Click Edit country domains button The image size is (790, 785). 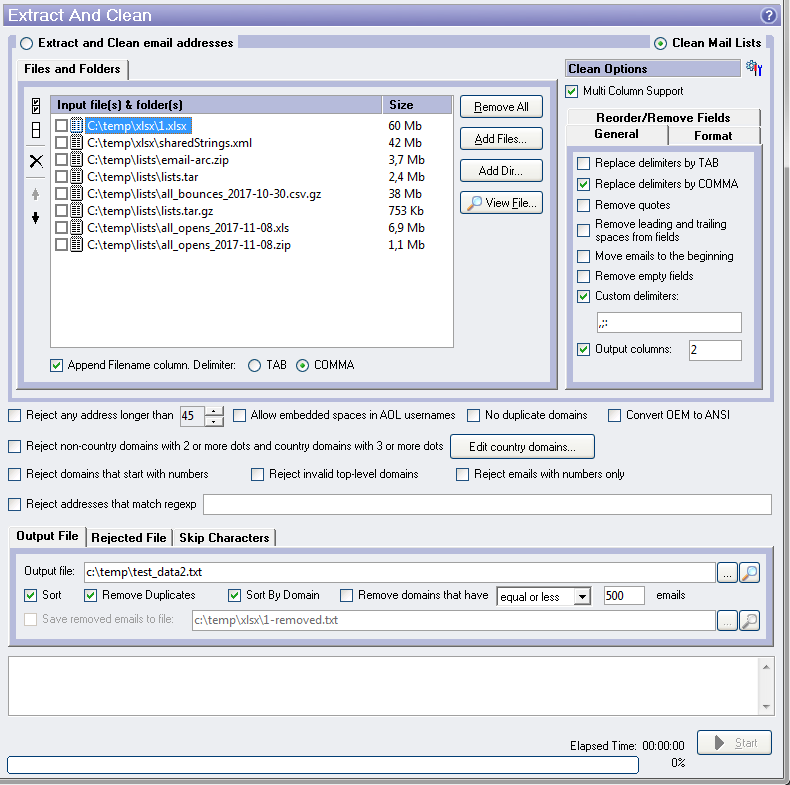pos(522,446)
